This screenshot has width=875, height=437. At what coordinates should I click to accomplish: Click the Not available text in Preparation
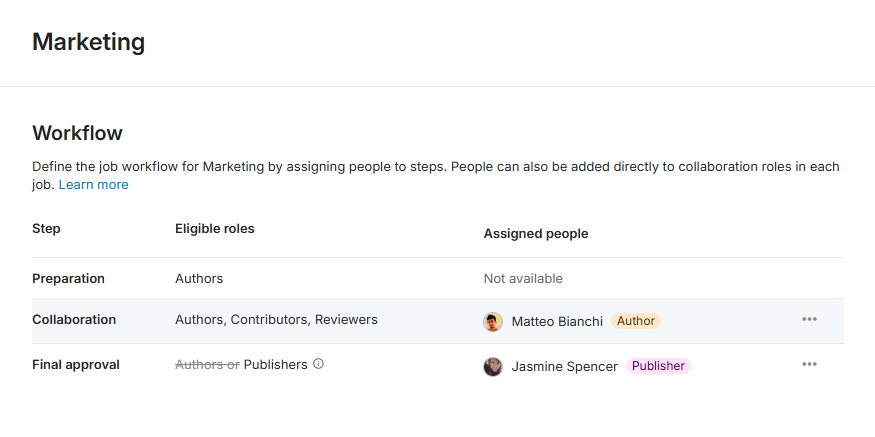(x=523, y=279)
